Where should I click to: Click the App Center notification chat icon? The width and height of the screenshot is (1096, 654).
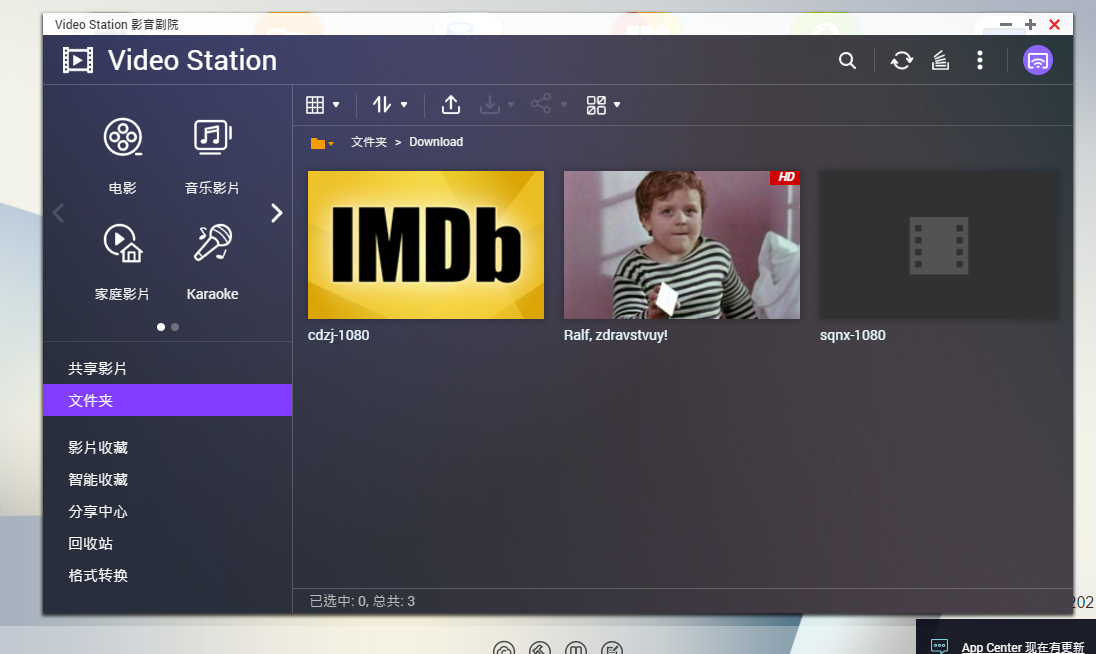pos(939,646)
